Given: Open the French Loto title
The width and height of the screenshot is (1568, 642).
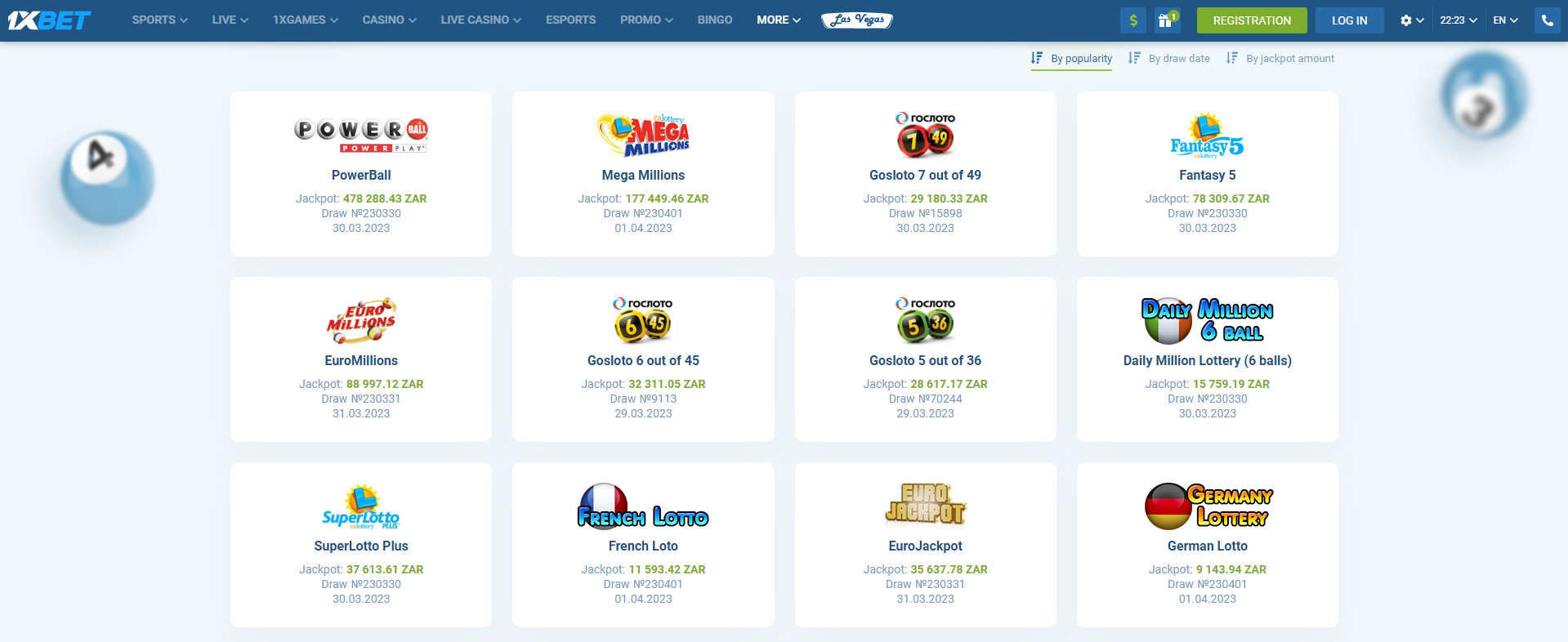Looking at the screenshot, I should point(643,546).
